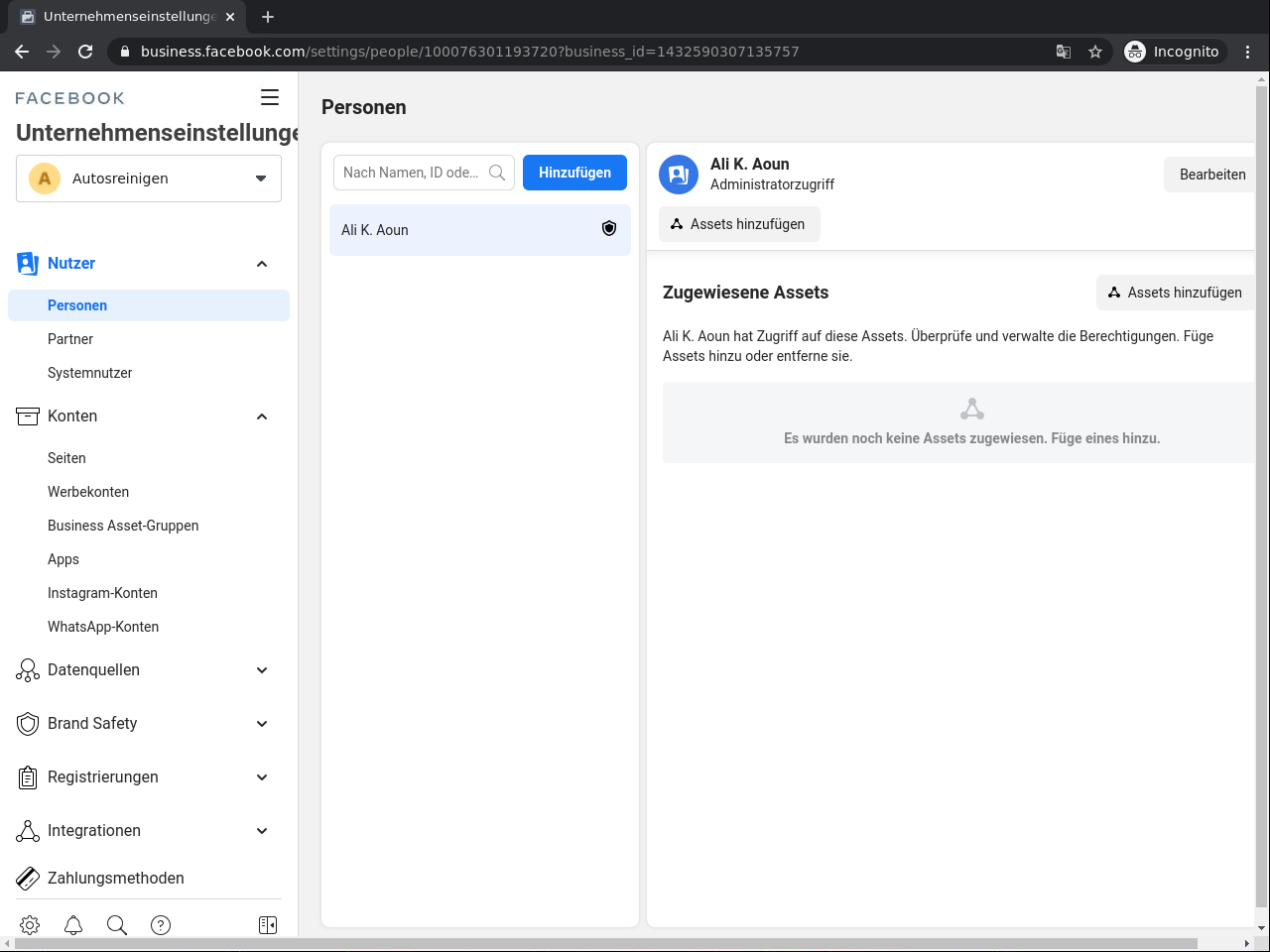Click the Zahlungsmethoden card icon
The image size is (1270, 952).
click(x=28, y=878)
